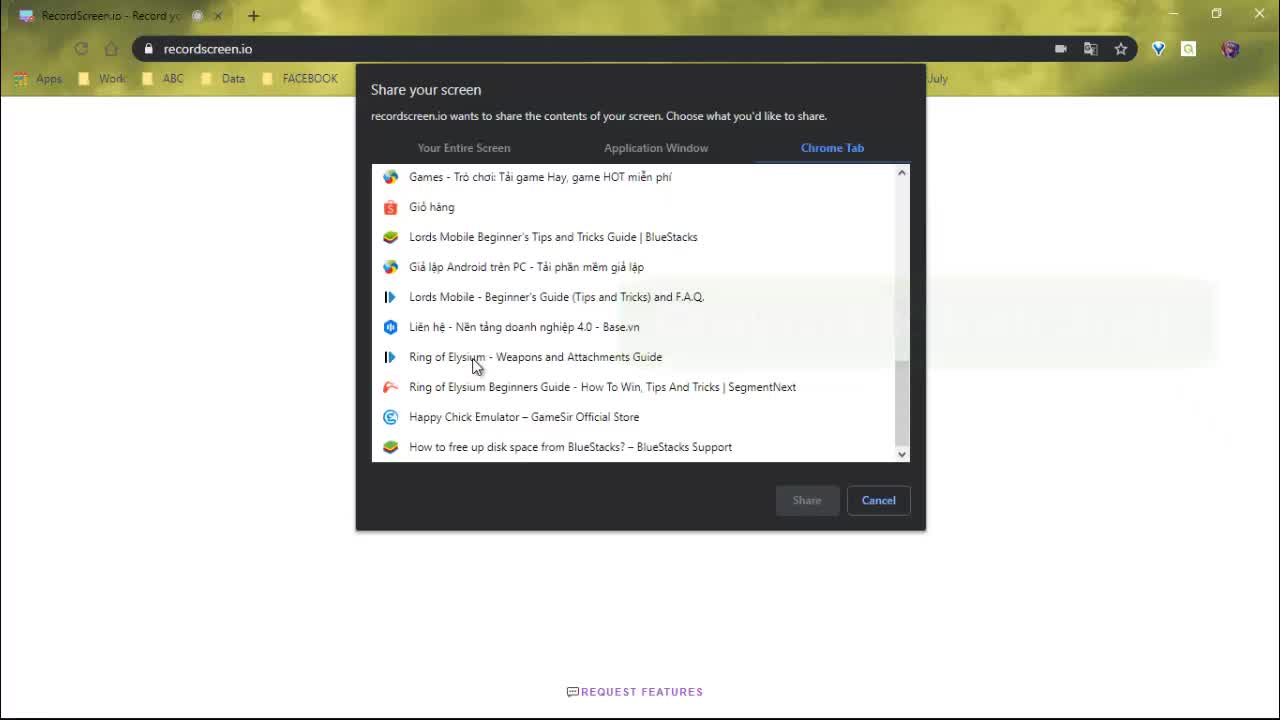Image resolution: width=1280 pixels, height=720 pixels.
Task: Restore down the Chrome window
Action: pyautogui.click(x=1216, y=14)
